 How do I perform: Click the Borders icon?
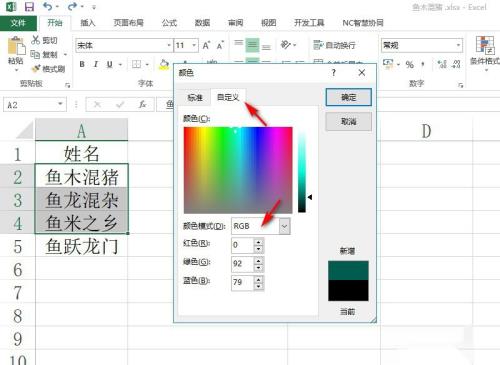(x=136, y=64)
